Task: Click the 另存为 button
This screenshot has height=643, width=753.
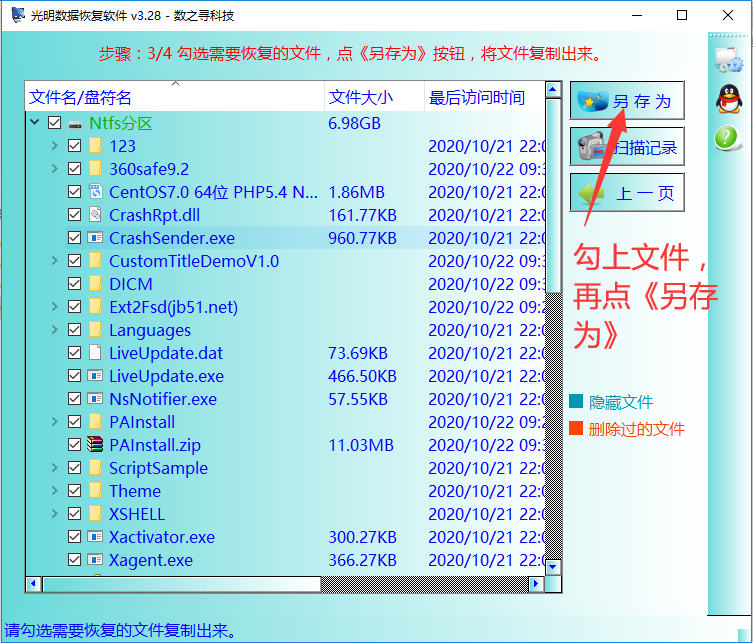Action: pyautogui.click(x=627, y=100)
